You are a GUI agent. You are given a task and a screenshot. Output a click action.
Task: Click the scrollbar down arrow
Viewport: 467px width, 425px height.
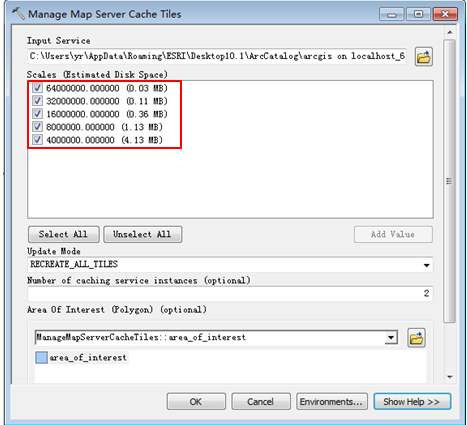pos(450,377)
